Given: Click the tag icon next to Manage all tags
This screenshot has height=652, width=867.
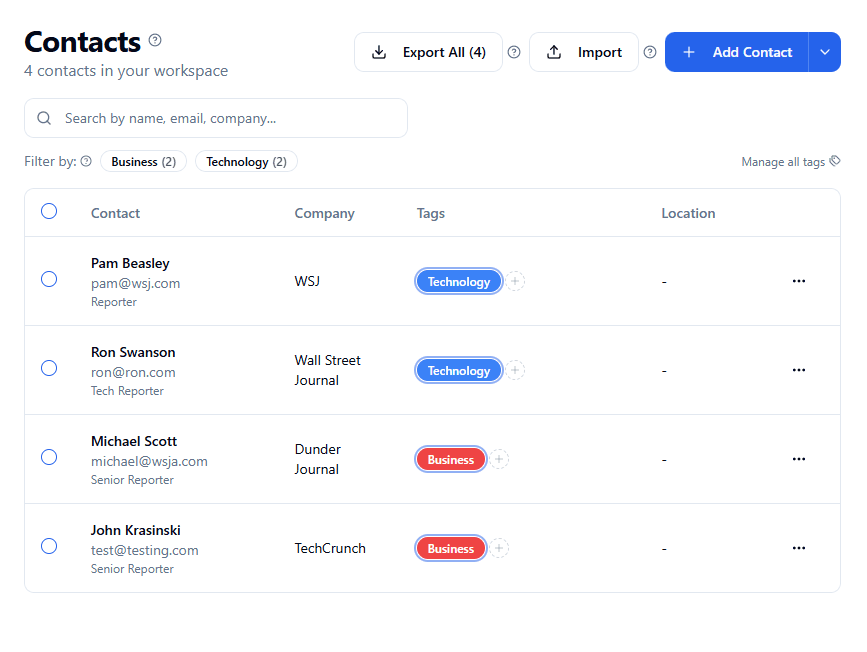Looking at the screenshot, I should [x=835, y=160].
